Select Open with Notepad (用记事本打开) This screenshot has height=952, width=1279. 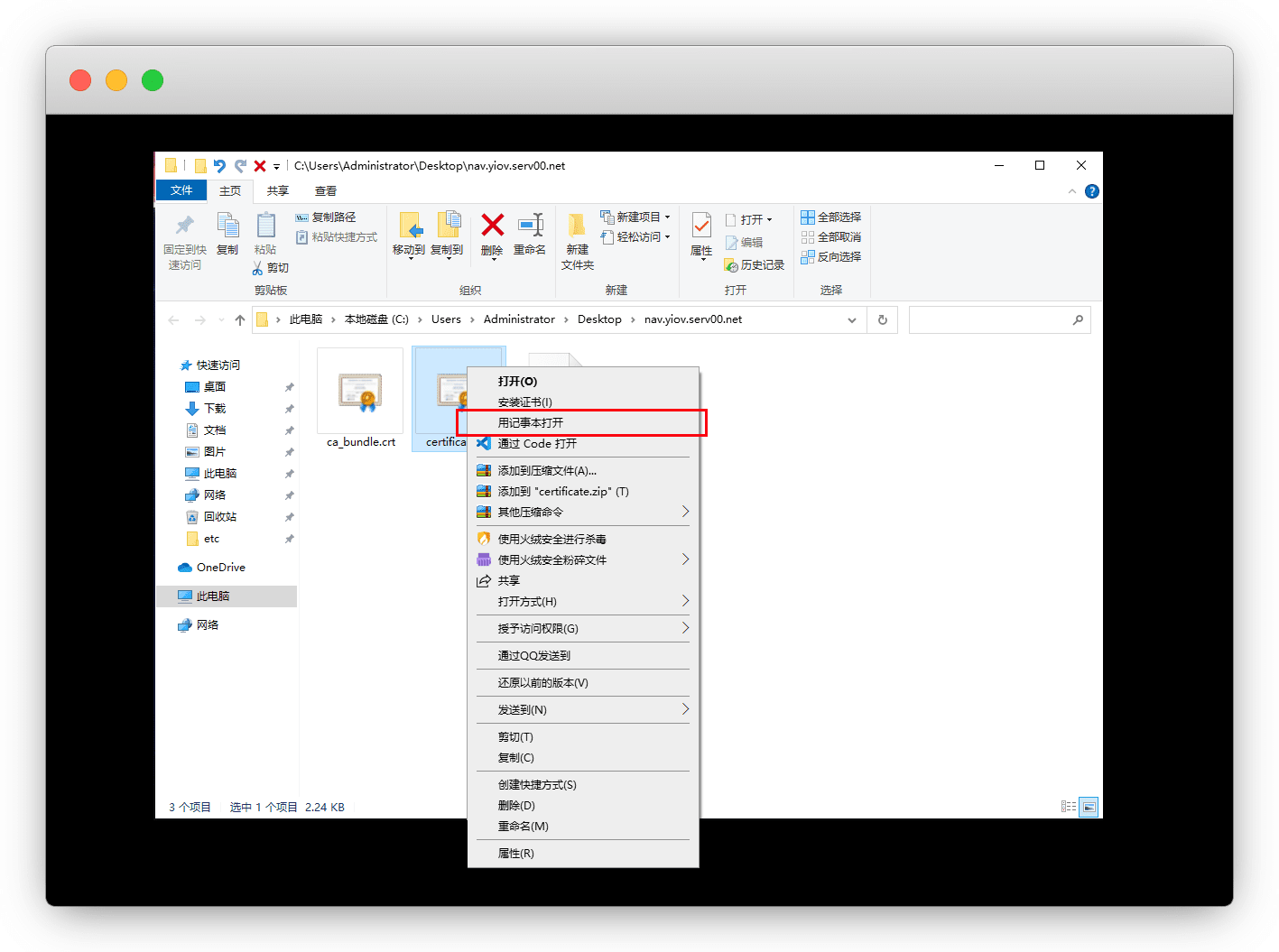pos(531,422)
